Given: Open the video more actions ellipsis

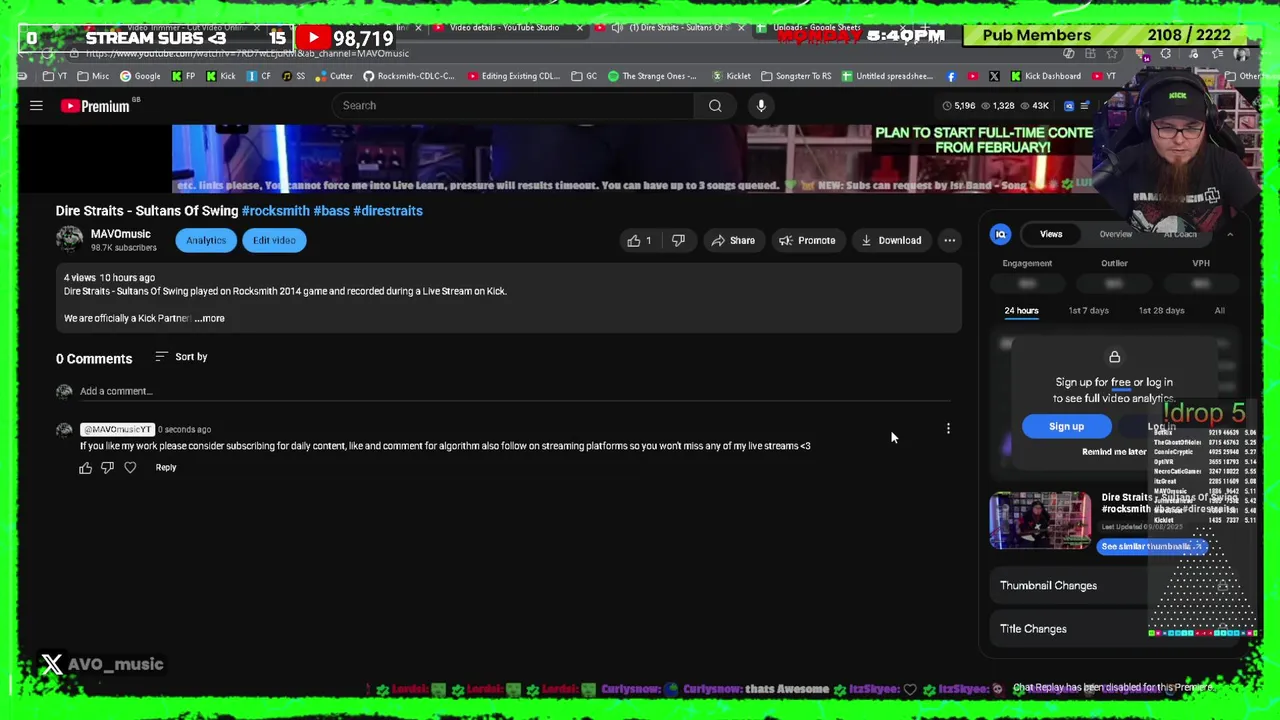Looking at the screenshot, I should tap(950, 240).
